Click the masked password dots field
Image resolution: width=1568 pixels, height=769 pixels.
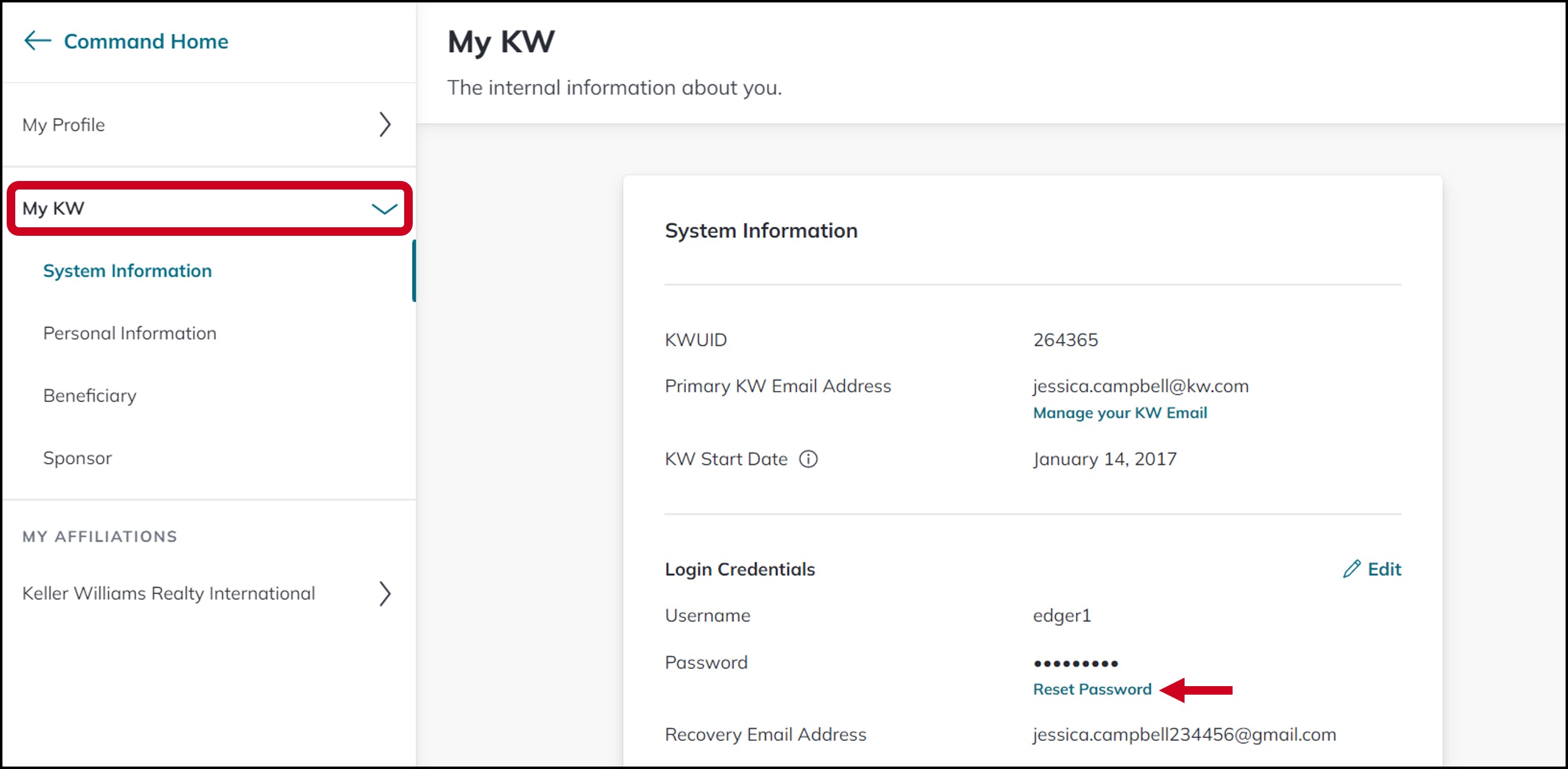point(1075,663)
